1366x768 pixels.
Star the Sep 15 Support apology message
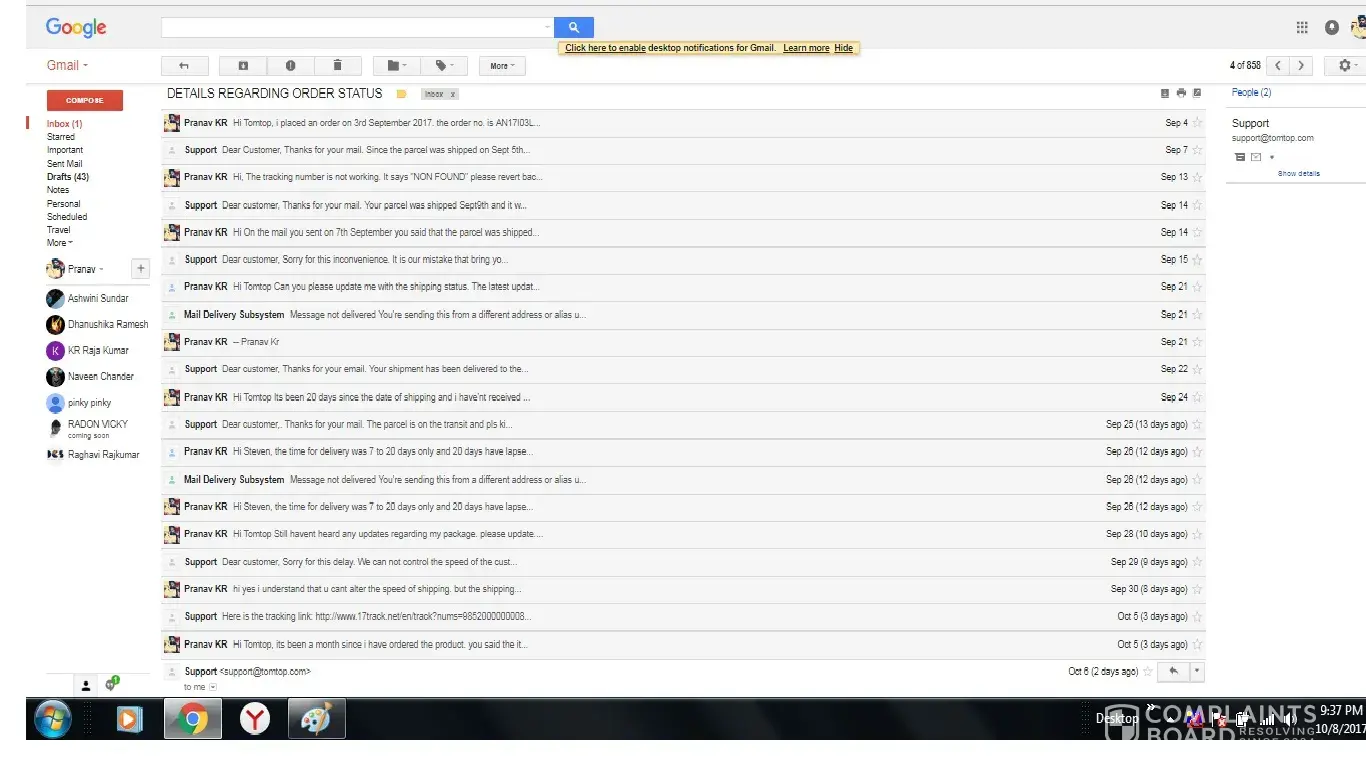1197,260
